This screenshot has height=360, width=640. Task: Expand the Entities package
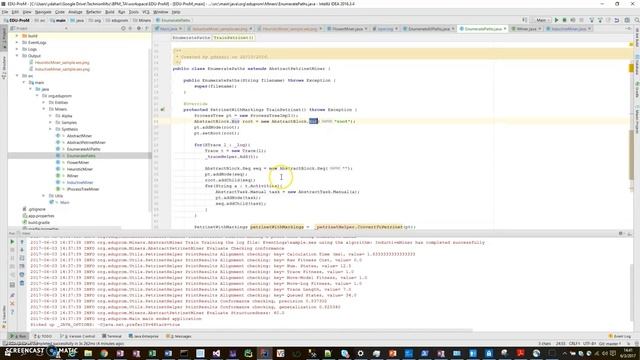coord(44,102)
